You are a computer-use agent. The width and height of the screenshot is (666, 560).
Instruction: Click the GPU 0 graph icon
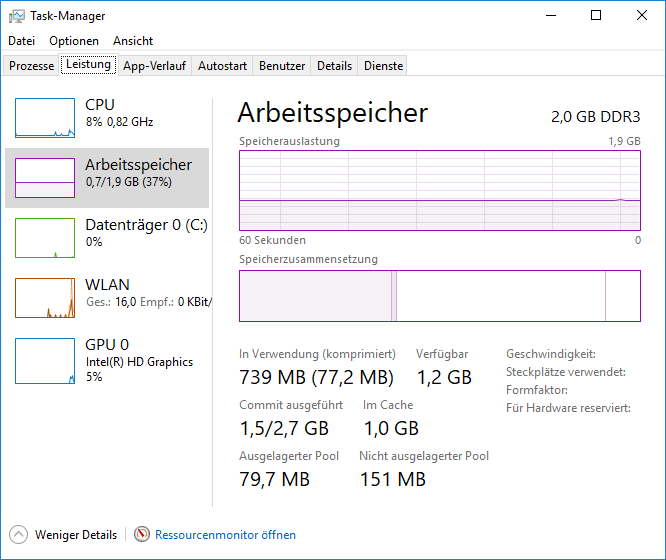45,359
